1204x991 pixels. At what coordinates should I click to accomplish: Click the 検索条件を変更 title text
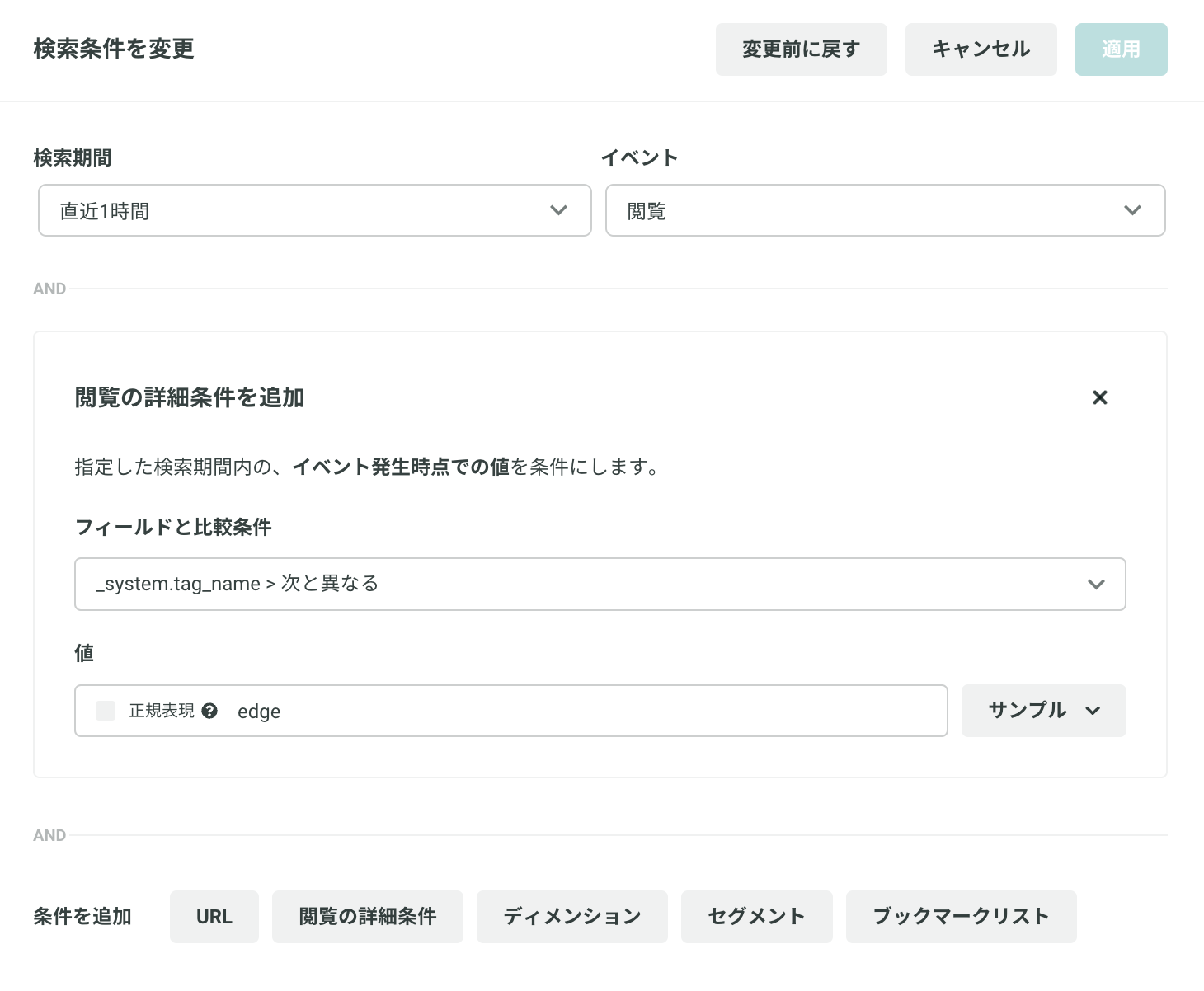click(x=114, y=49)
